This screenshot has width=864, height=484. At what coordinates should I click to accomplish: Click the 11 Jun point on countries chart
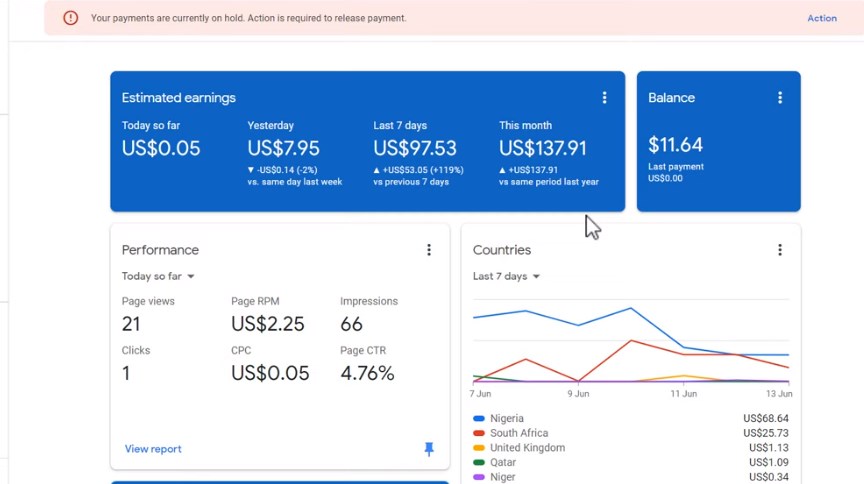[x=683, y=348]
